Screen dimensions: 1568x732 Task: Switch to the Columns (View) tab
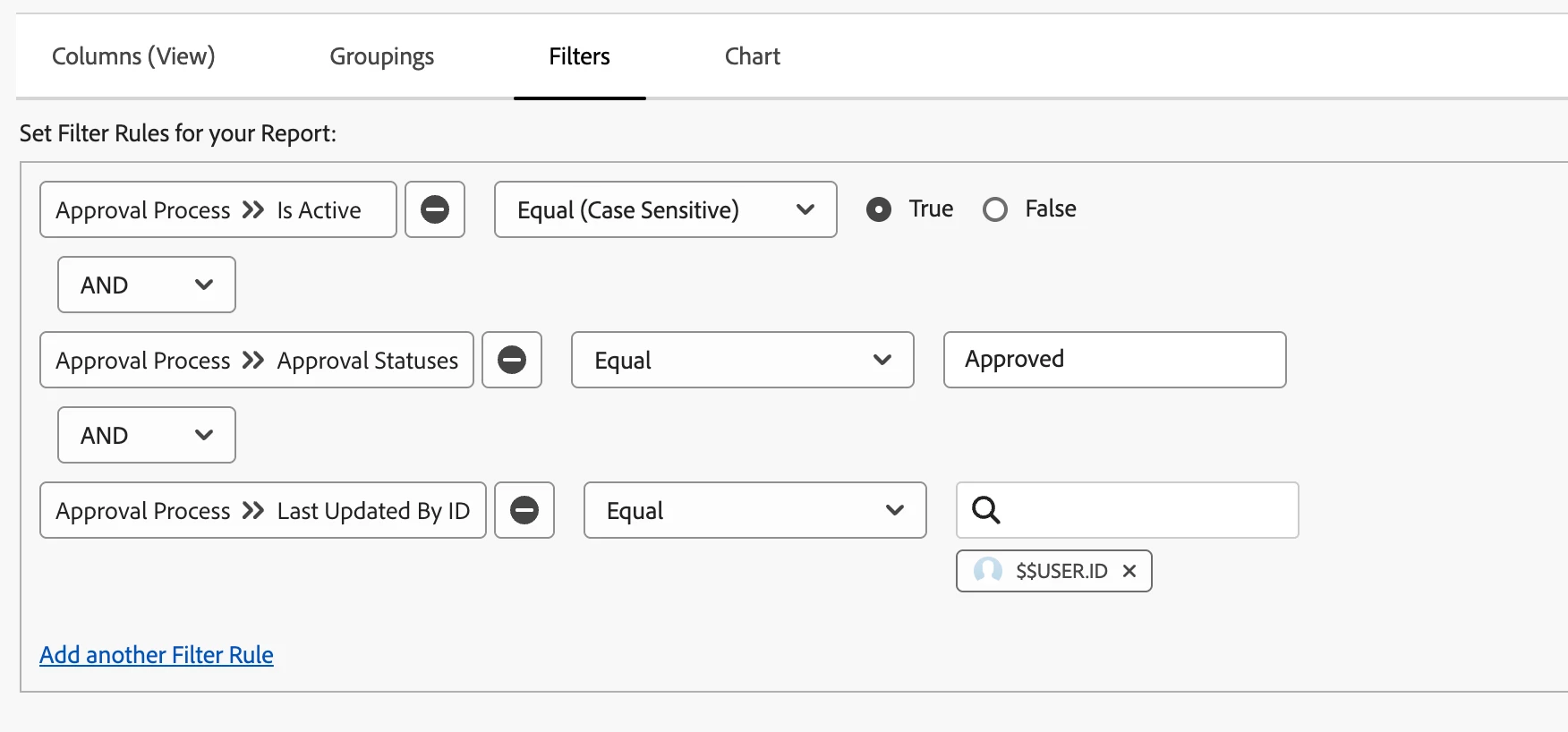pos(133,56)
